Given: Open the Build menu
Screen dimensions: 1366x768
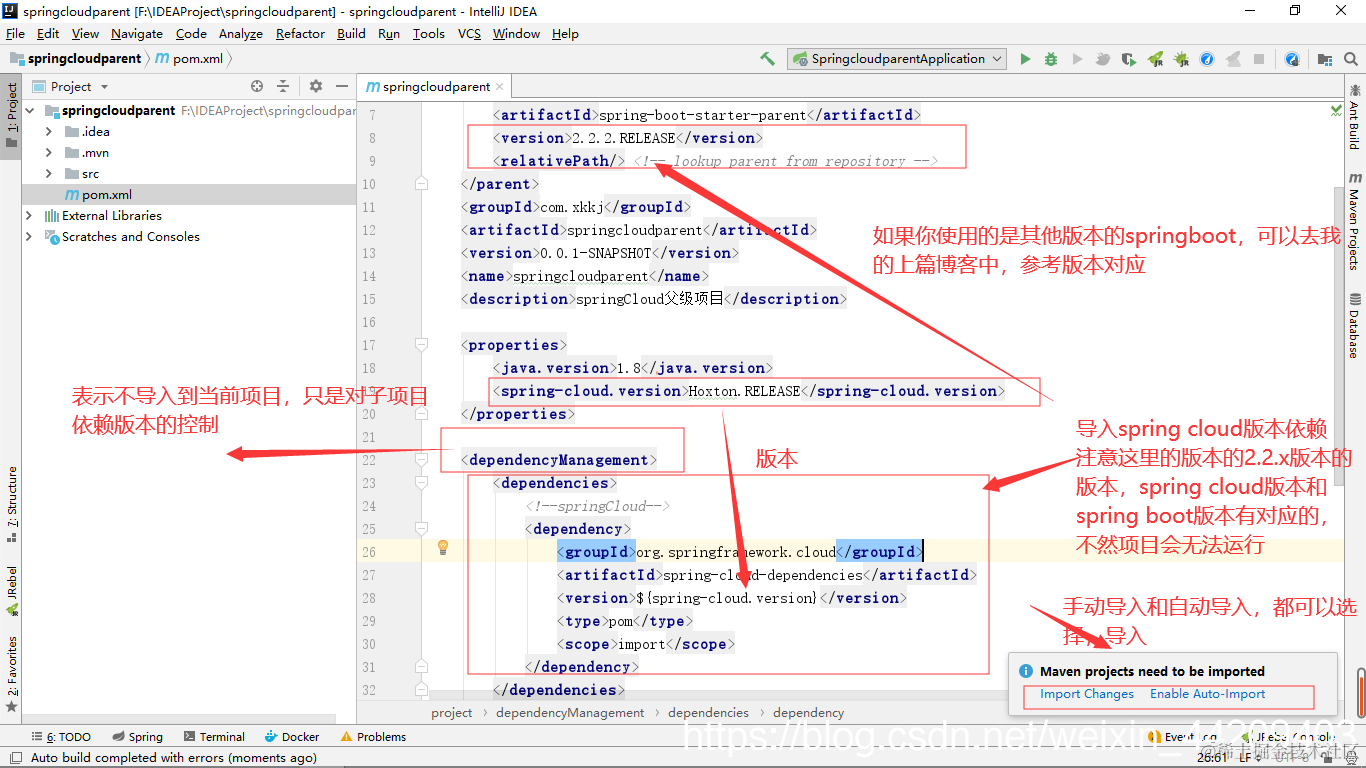Looking at the screenshot, I should (x=351, y=33).
